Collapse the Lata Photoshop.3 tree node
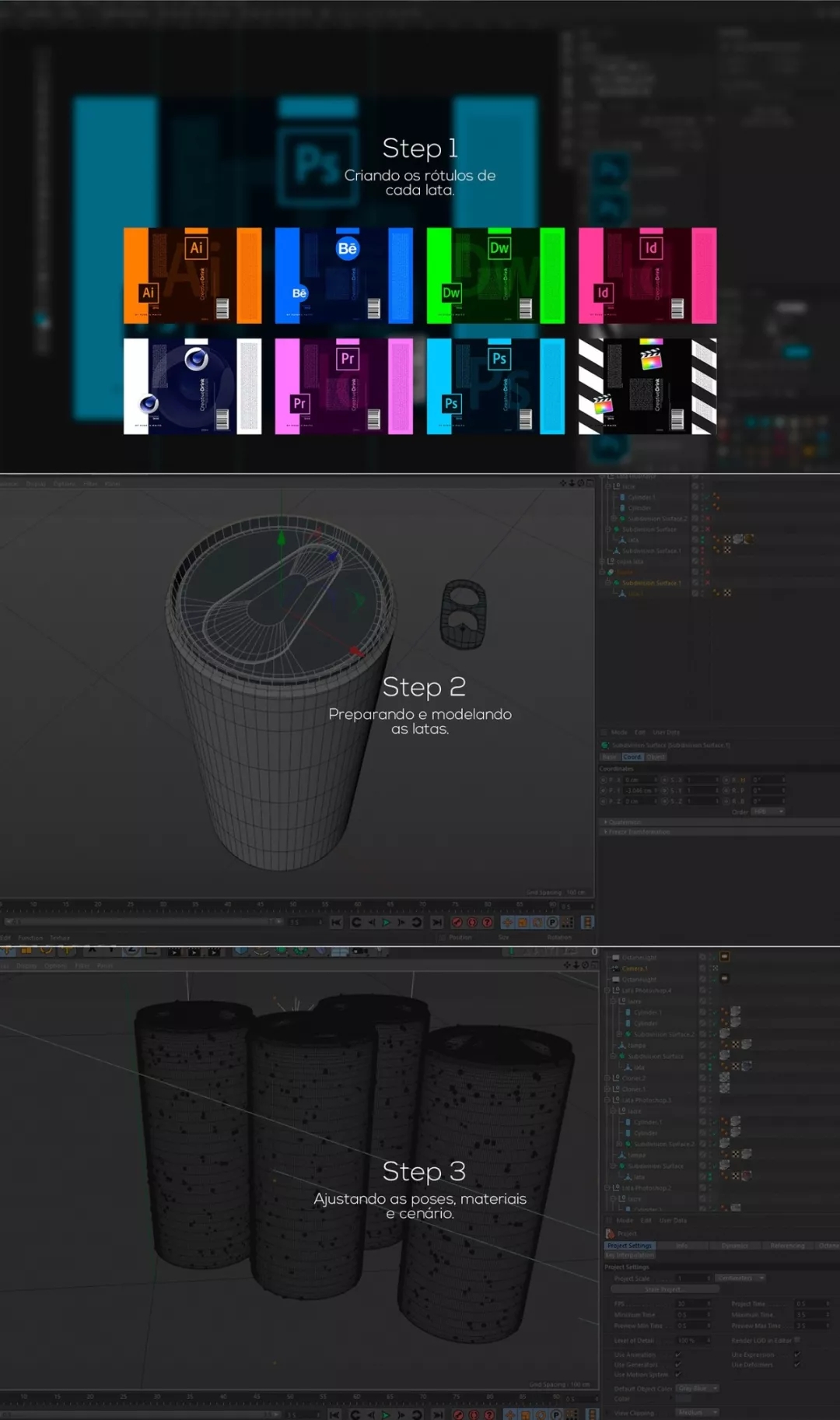Screen dimensions: 840x1420 point(607,1100)
